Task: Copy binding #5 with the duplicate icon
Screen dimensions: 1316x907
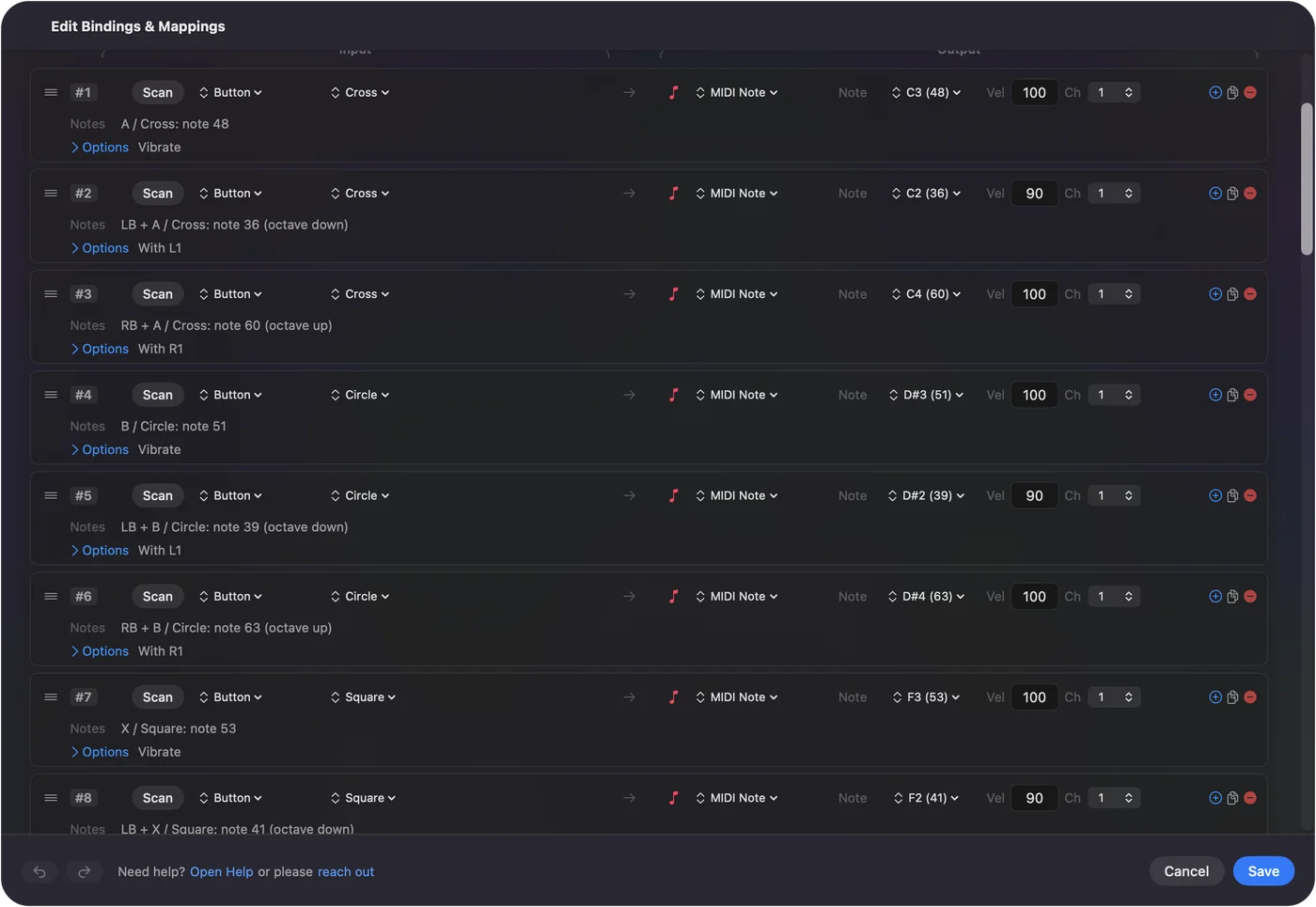Action: 1232,495
